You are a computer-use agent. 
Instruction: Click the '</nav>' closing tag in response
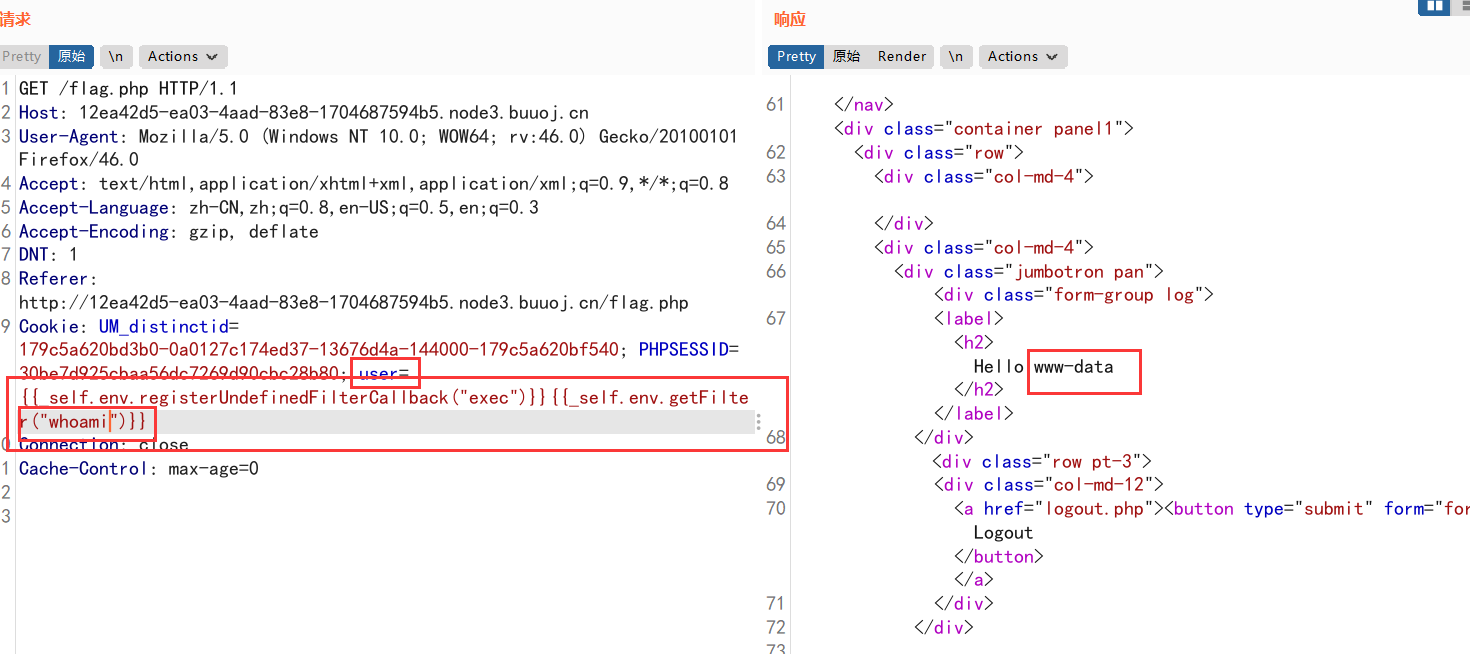(863, 105)
